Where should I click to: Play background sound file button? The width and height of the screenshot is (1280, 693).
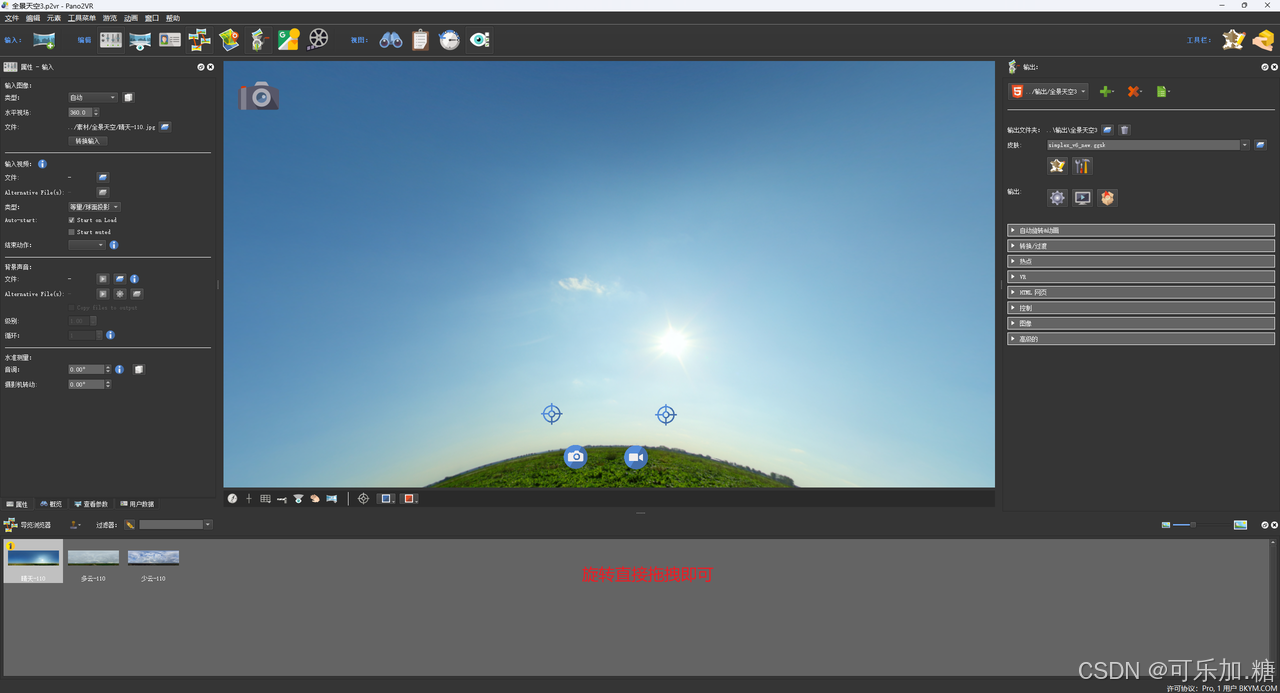pos(102,279)
